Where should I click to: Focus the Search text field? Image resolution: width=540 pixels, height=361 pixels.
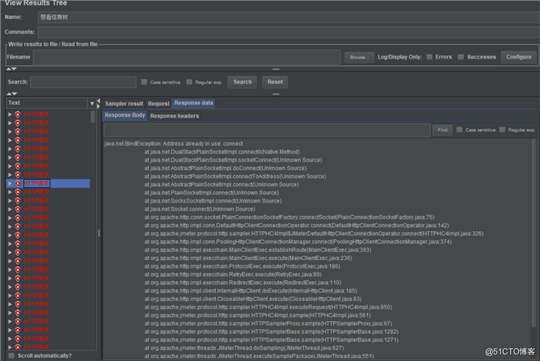[x=83, y=82]
